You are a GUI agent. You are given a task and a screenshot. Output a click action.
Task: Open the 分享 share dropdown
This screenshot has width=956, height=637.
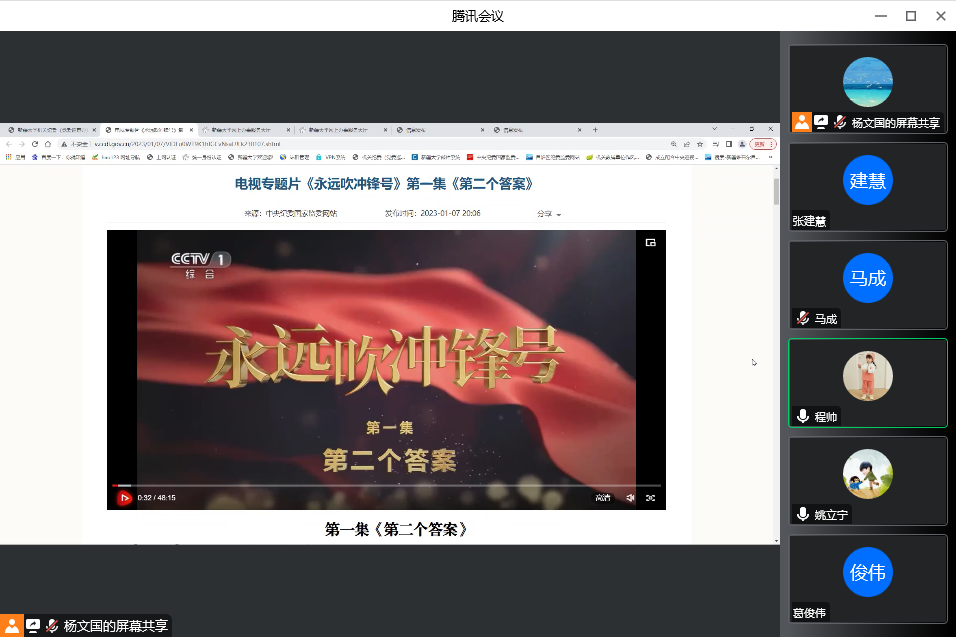point(548,213)
